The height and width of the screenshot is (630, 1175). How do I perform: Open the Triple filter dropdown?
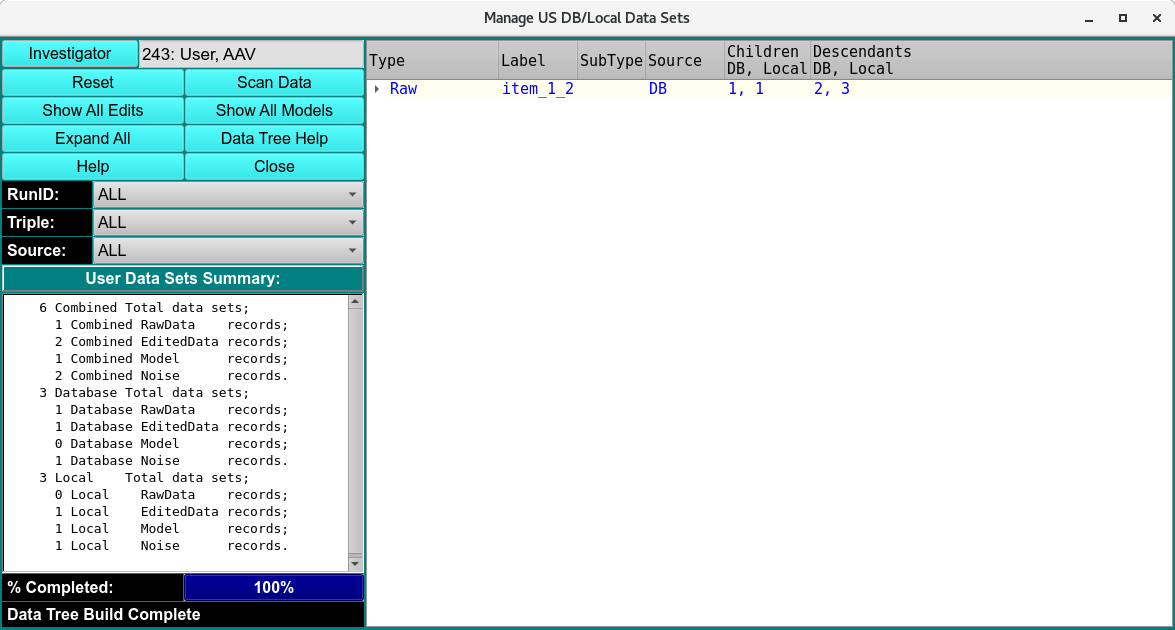pyautogui.click(x=228, y=222)
